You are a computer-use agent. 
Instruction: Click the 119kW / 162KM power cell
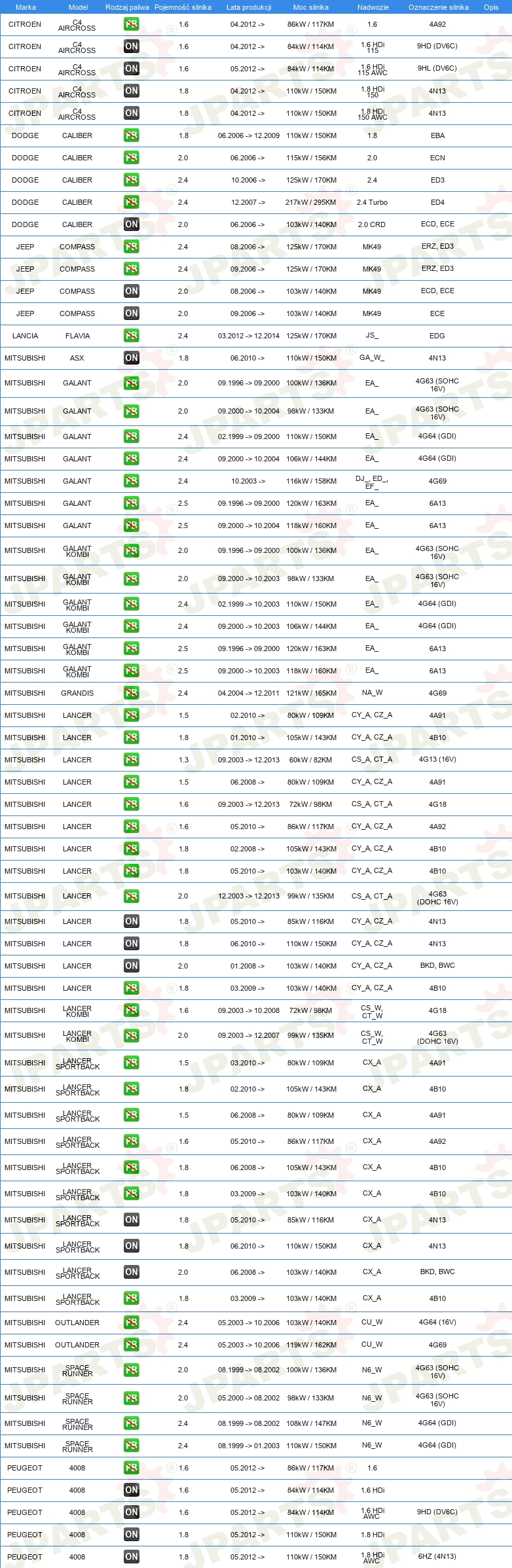tap(311, 1345)
